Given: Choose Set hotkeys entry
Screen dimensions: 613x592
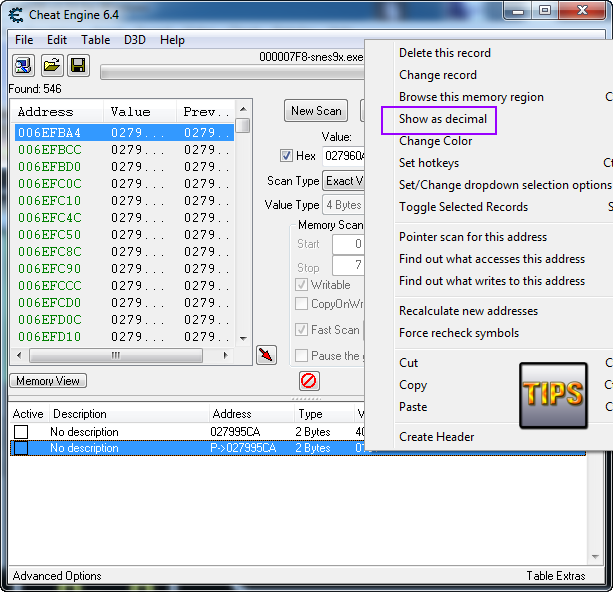Looking at the screenshot, I should coord(429,163).
